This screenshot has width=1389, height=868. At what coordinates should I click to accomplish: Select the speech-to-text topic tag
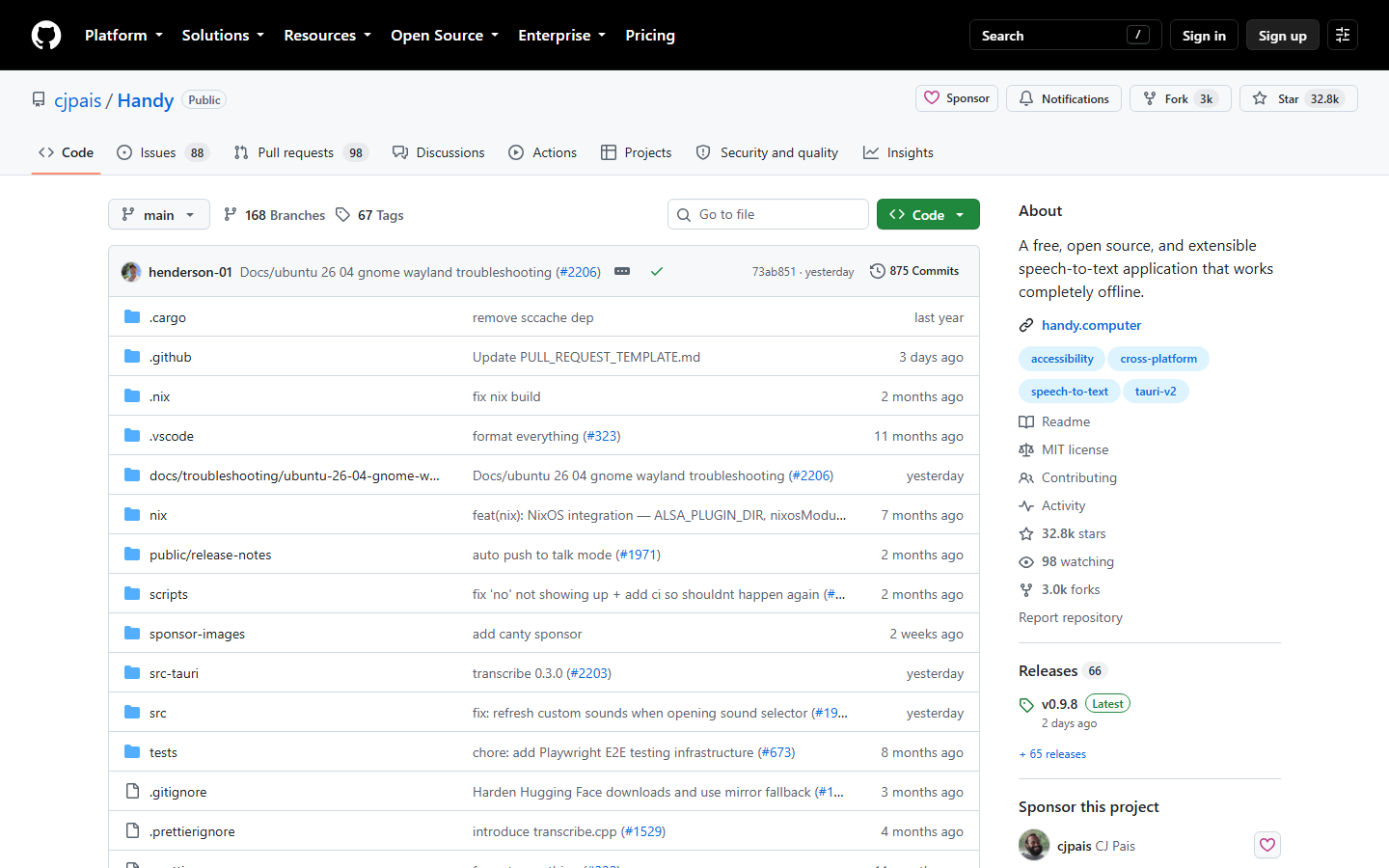[1070, 392]
